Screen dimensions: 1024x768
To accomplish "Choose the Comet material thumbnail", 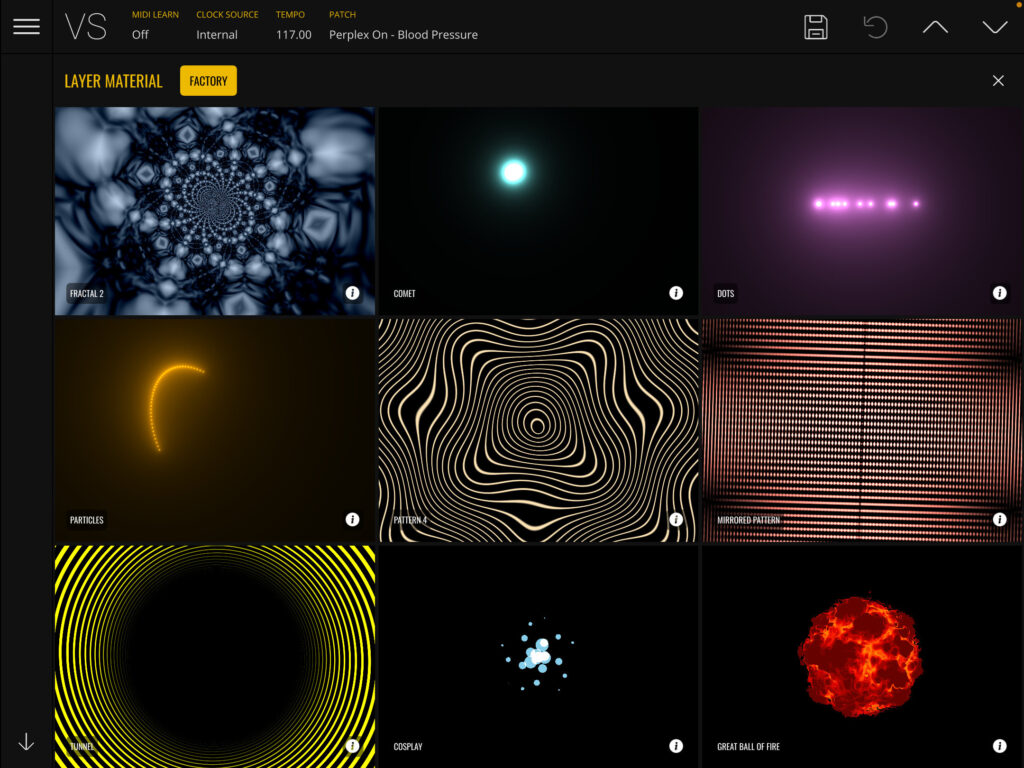I will point(538,211).
